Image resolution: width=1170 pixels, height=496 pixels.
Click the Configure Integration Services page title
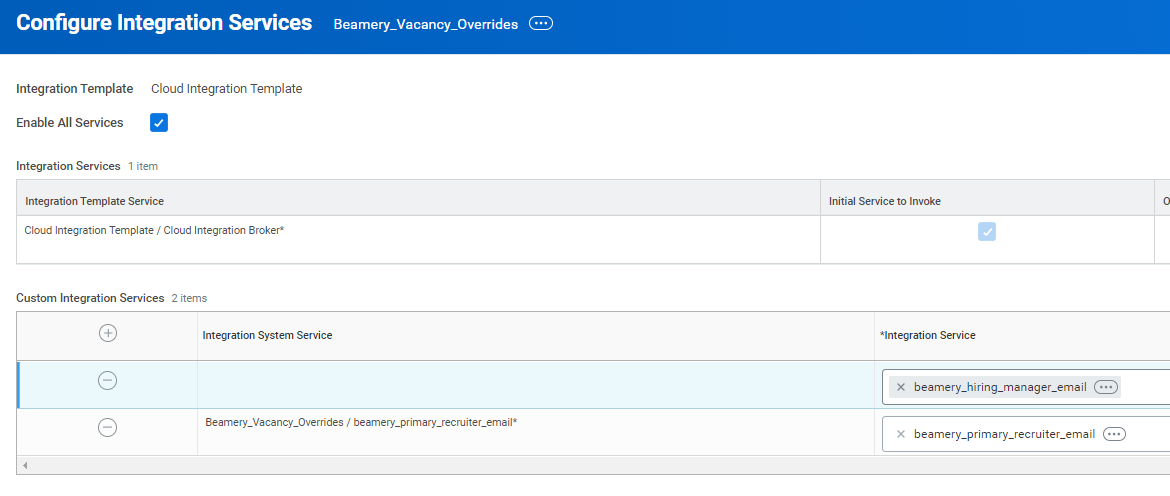(164, 23)
